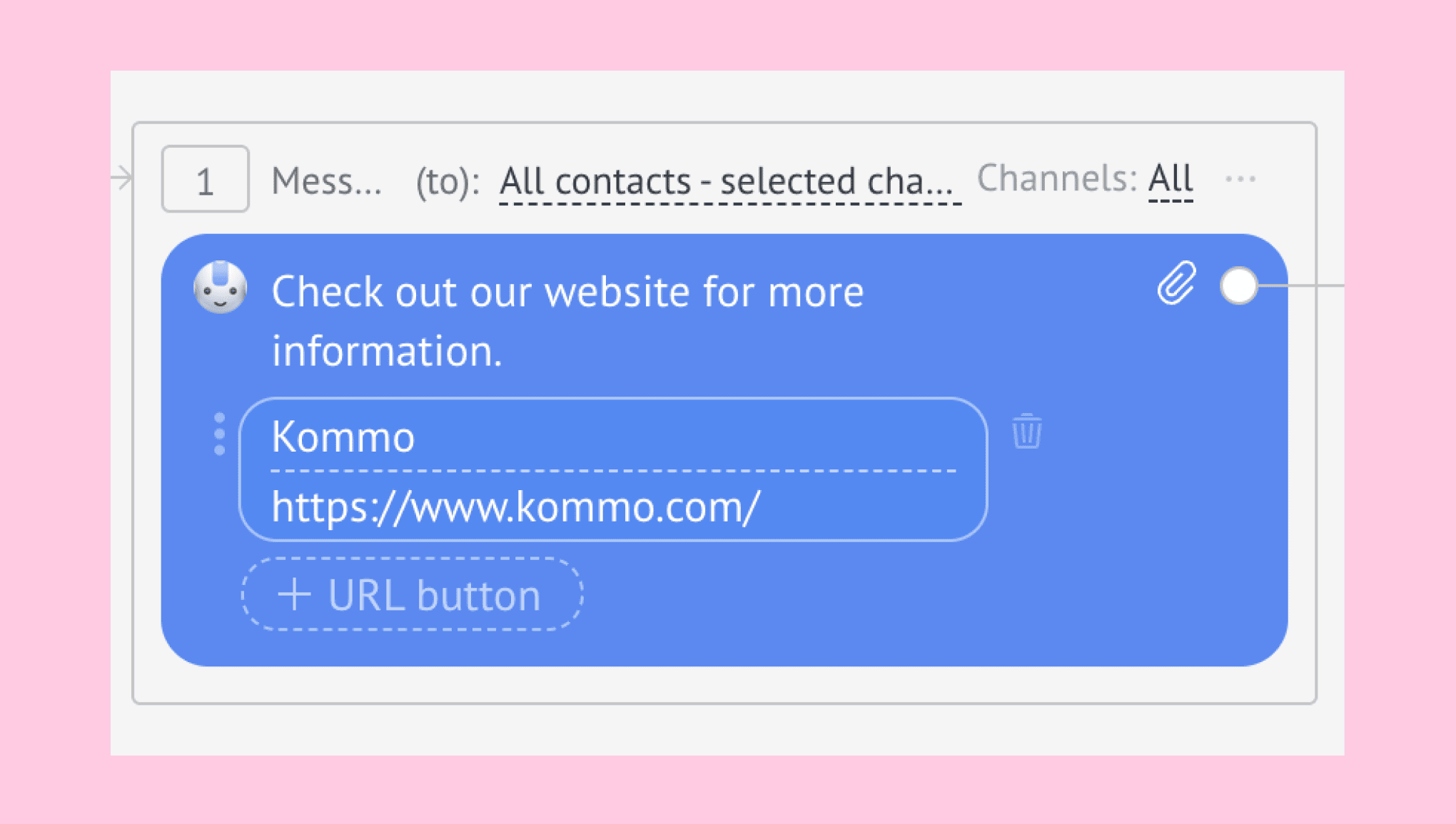Click the white output connector circle
The width and height of the screenshot is (1456, 824).
coord(1239,285)
